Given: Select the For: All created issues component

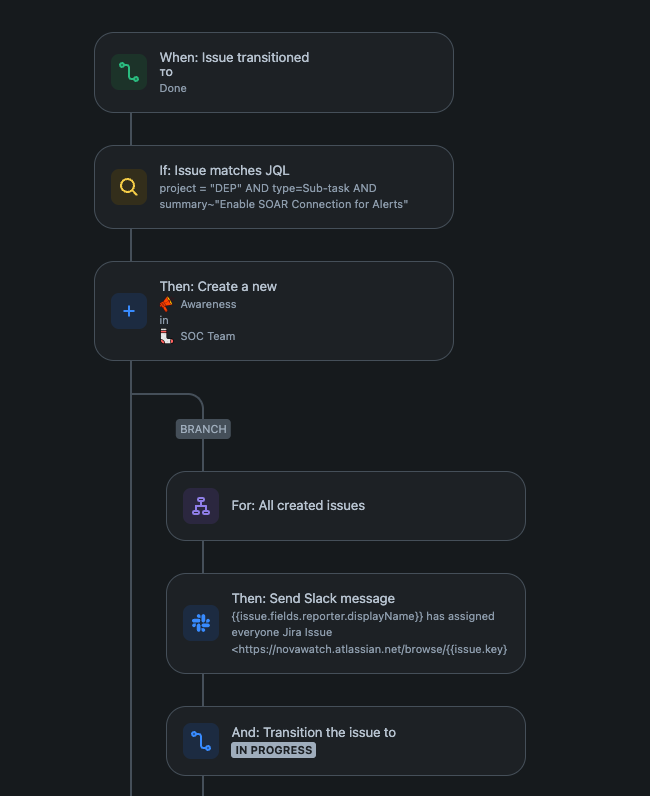Looking at the screenshot, I should (346, 506).
